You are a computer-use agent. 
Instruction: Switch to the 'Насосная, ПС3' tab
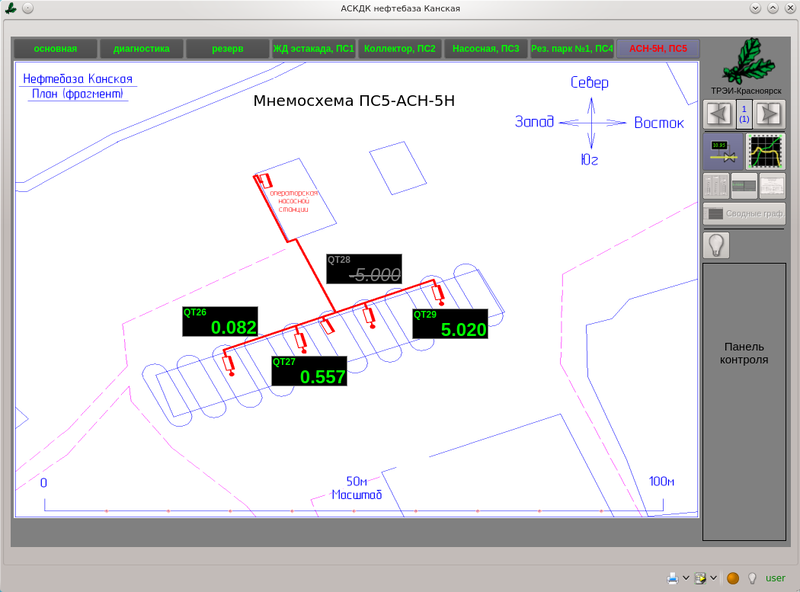click(x=485, y=48)
